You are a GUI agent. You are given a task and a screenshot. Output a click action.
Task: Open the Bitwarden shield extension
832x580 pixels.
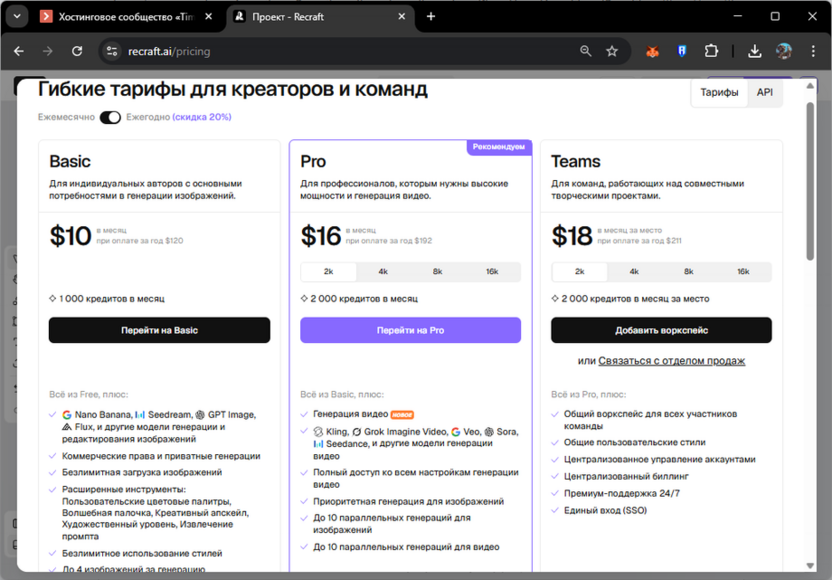point(682,51)
